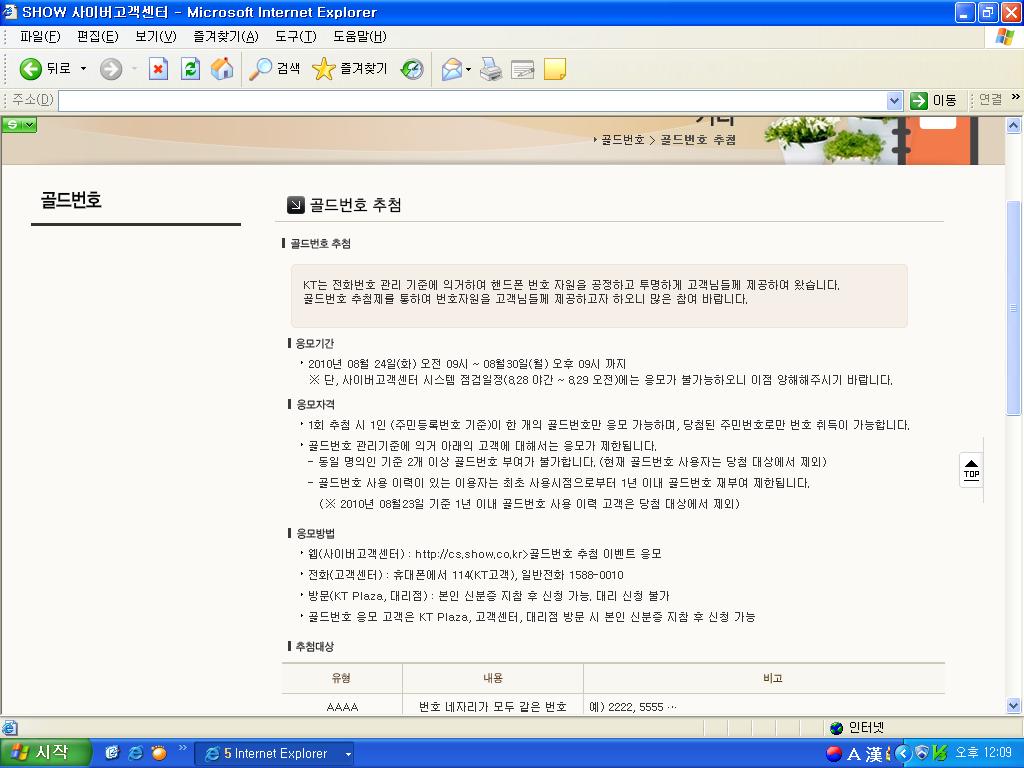This screenshot has height=768, width=1024.
Task: Select the 골드번호 sidebar heading
Action: [x=71, y=200]
